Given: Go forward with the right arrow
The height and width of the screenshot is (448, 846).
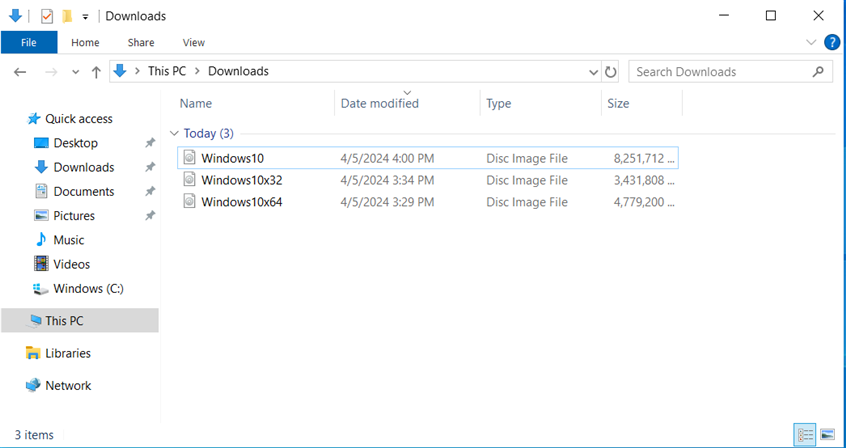Looking at the screenshot, I should [51, 72].
